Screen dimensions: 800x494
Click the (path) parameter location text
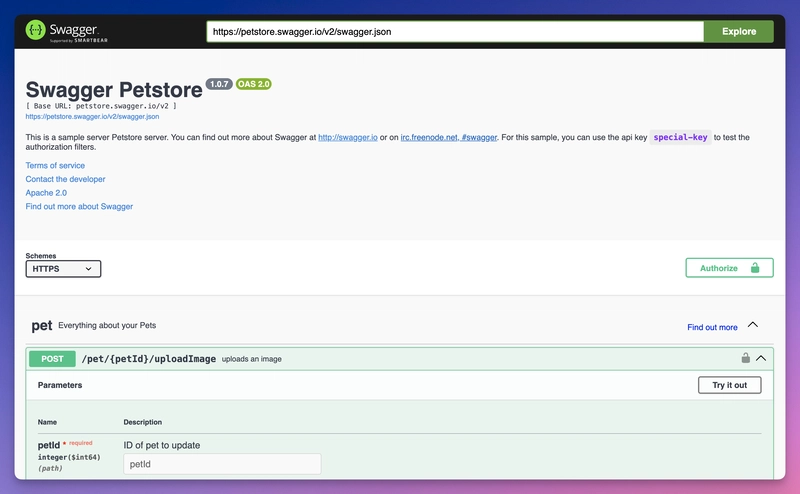[x=50, y=468]
